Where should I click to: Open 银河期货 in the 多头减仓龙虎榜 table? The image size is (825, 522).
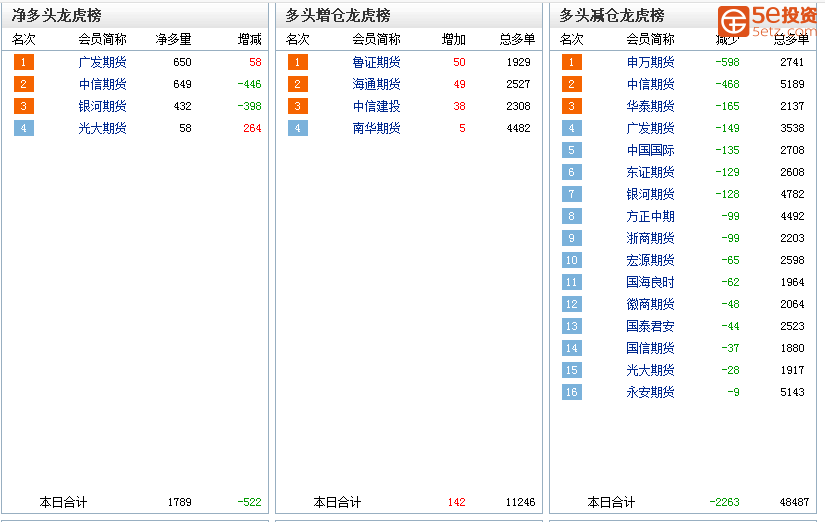click(651, 194)
